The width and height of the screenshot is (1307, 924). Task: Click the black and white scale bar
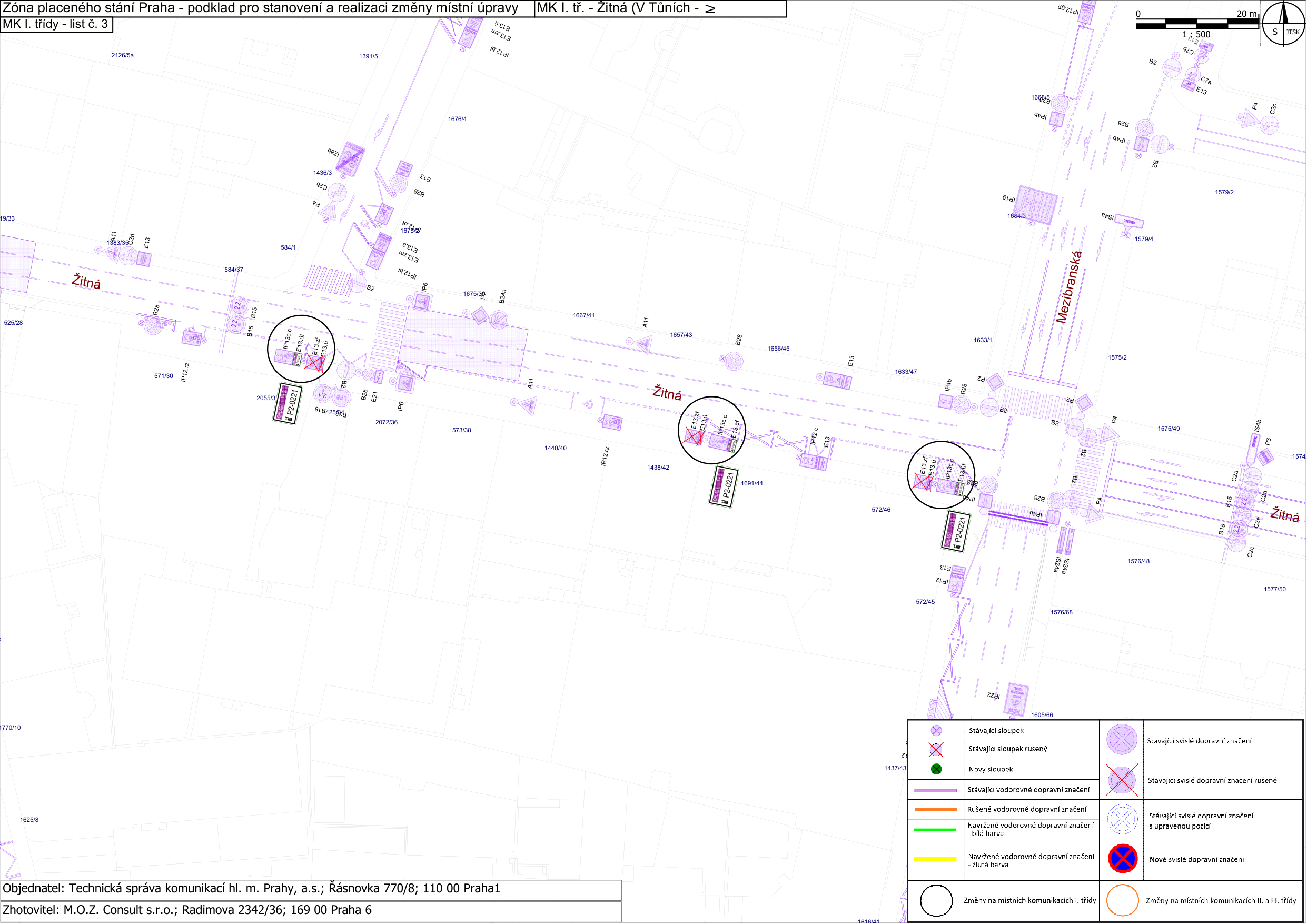(x=1197, y=24)
